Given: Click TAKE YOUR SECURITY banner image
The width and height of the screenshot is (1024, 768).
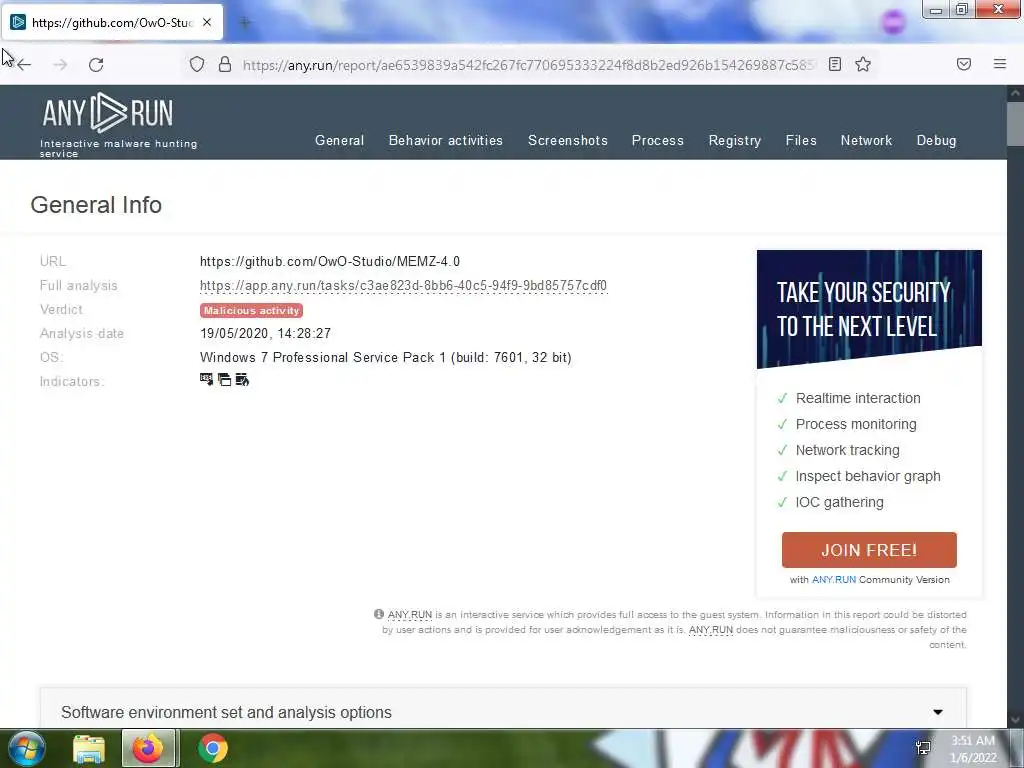Looking at the screenshot, I should (x=869, y=309).
